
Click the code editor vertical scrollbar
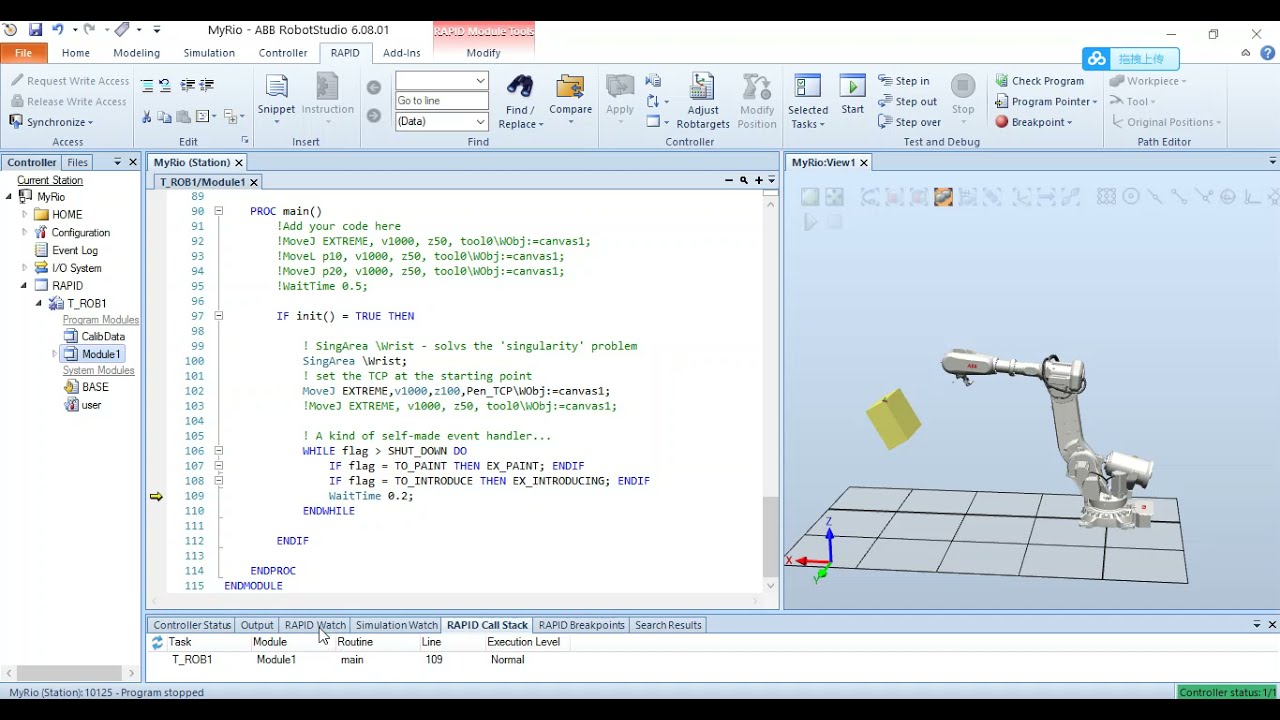(x=770, y=394)
